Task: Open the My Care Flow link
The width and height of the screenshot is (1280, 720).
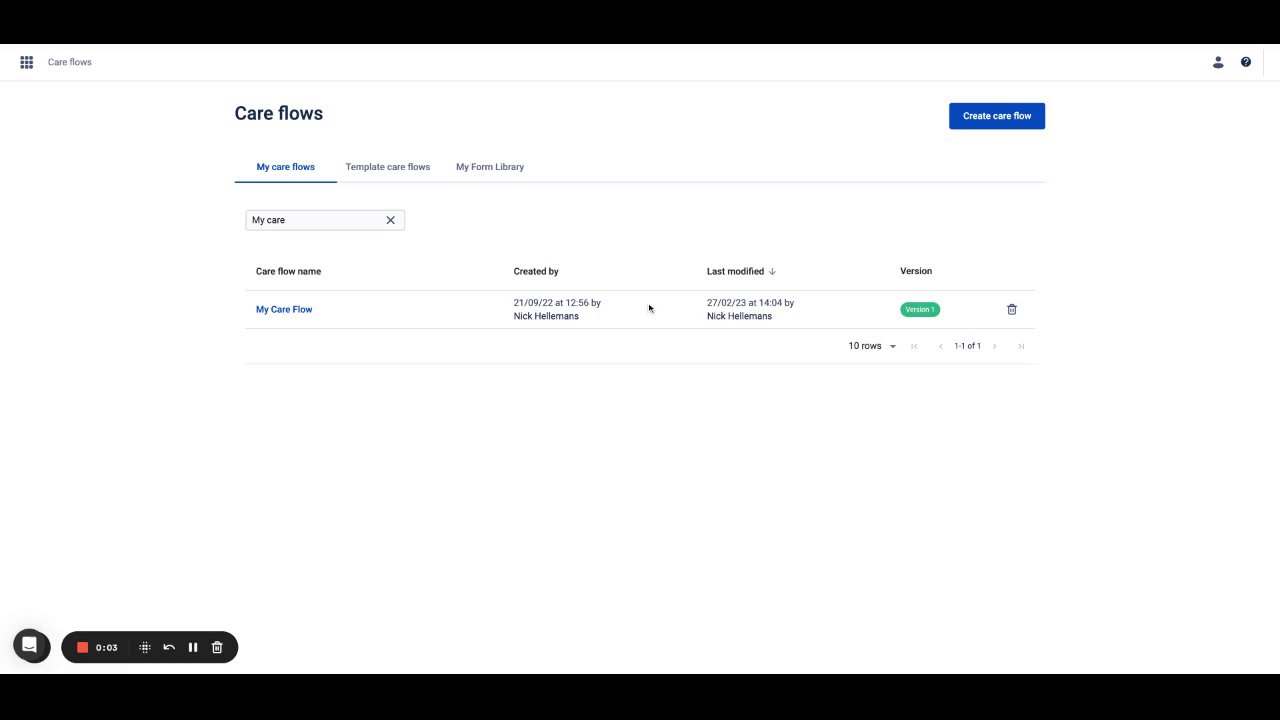Action: [x=284, y=310]
